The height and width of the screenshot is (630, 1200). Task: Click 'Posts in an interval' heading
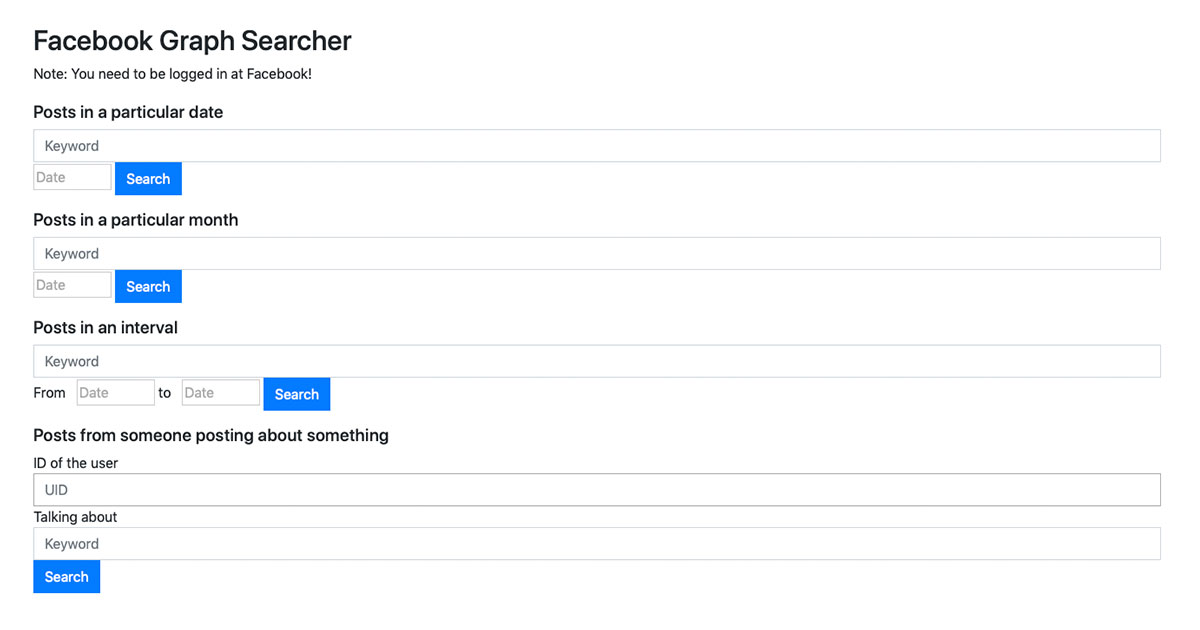(105, 328)
